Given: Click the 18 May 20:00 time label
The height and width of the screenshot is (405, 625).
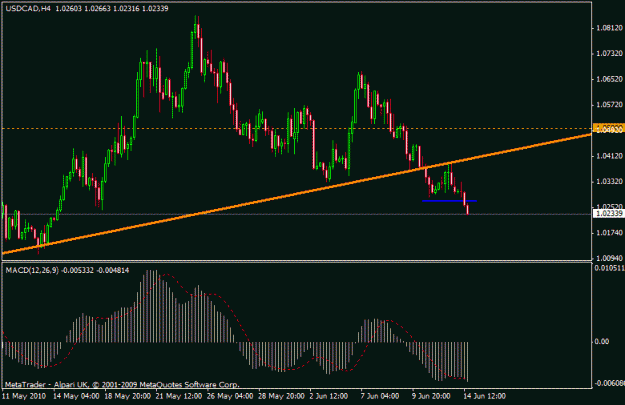Looking at the screenshot, I should tap(128, 396).
